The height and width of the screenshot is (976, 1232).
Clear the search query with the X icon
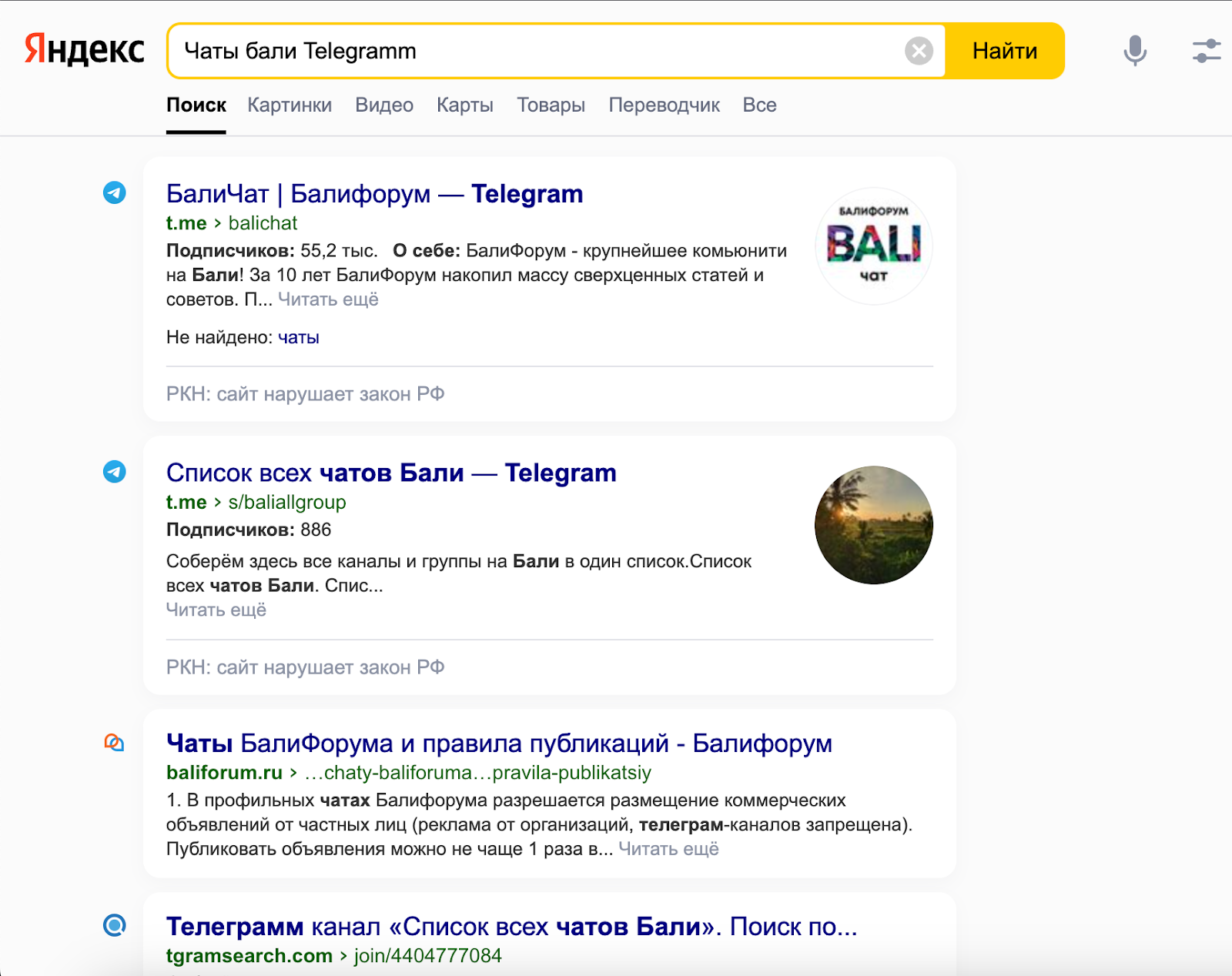919,52
